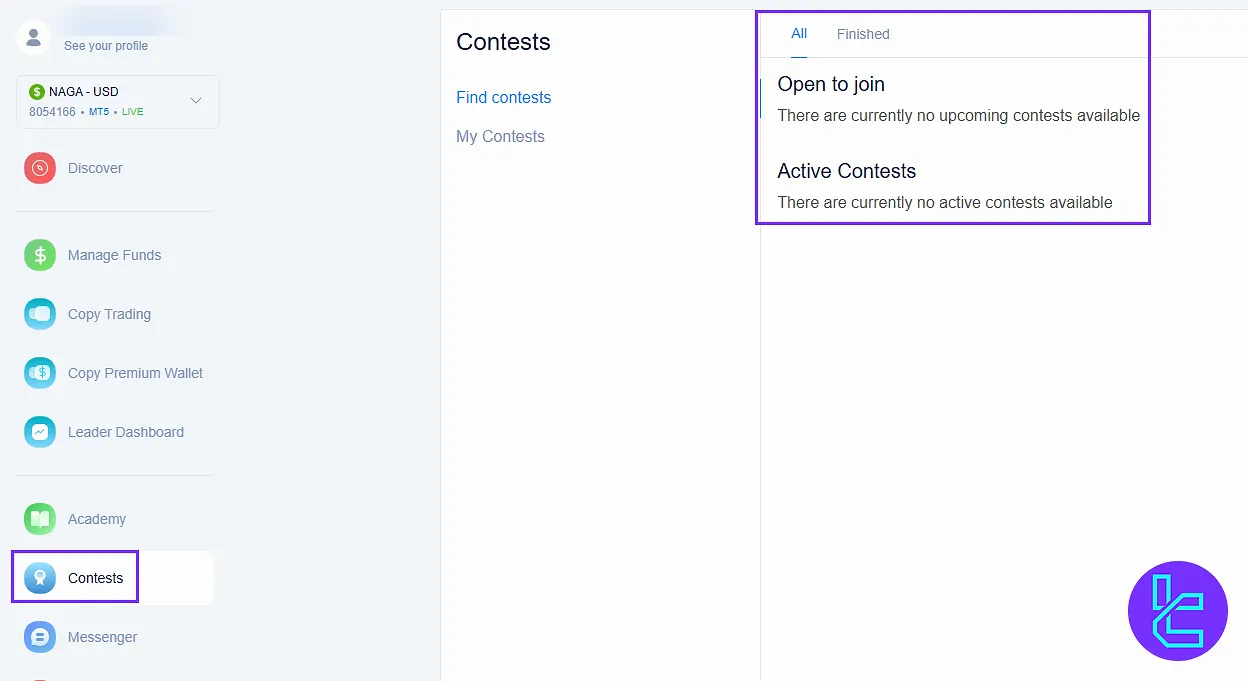Click the Copy Trading icon
Image resolution: width=1248 pixels, height=681 pixels.
point(40,314)
